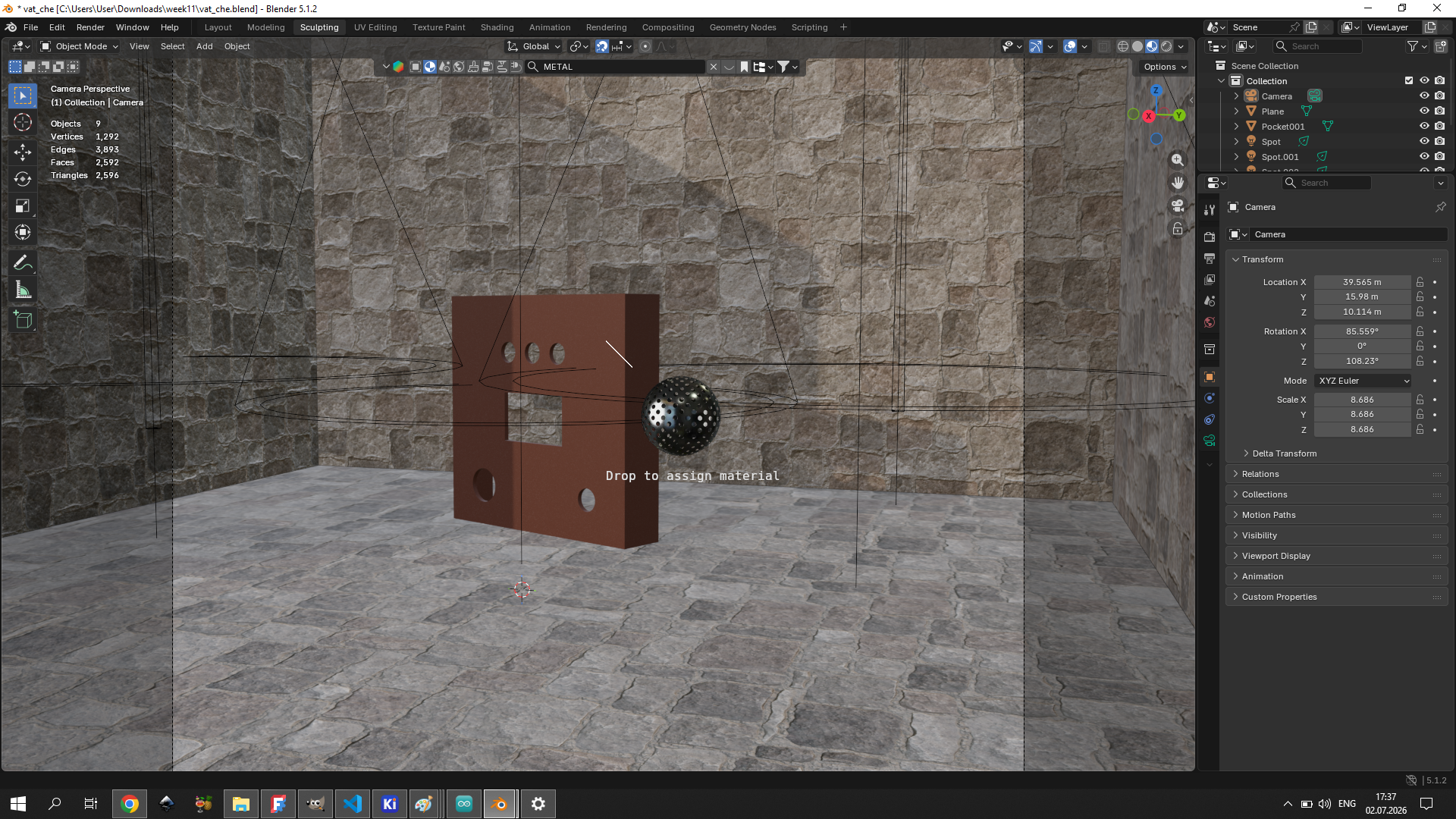1456x819 pixels.
Task: Open Chrome from the Windows taskbar
Action: click(x=130, y=804)
